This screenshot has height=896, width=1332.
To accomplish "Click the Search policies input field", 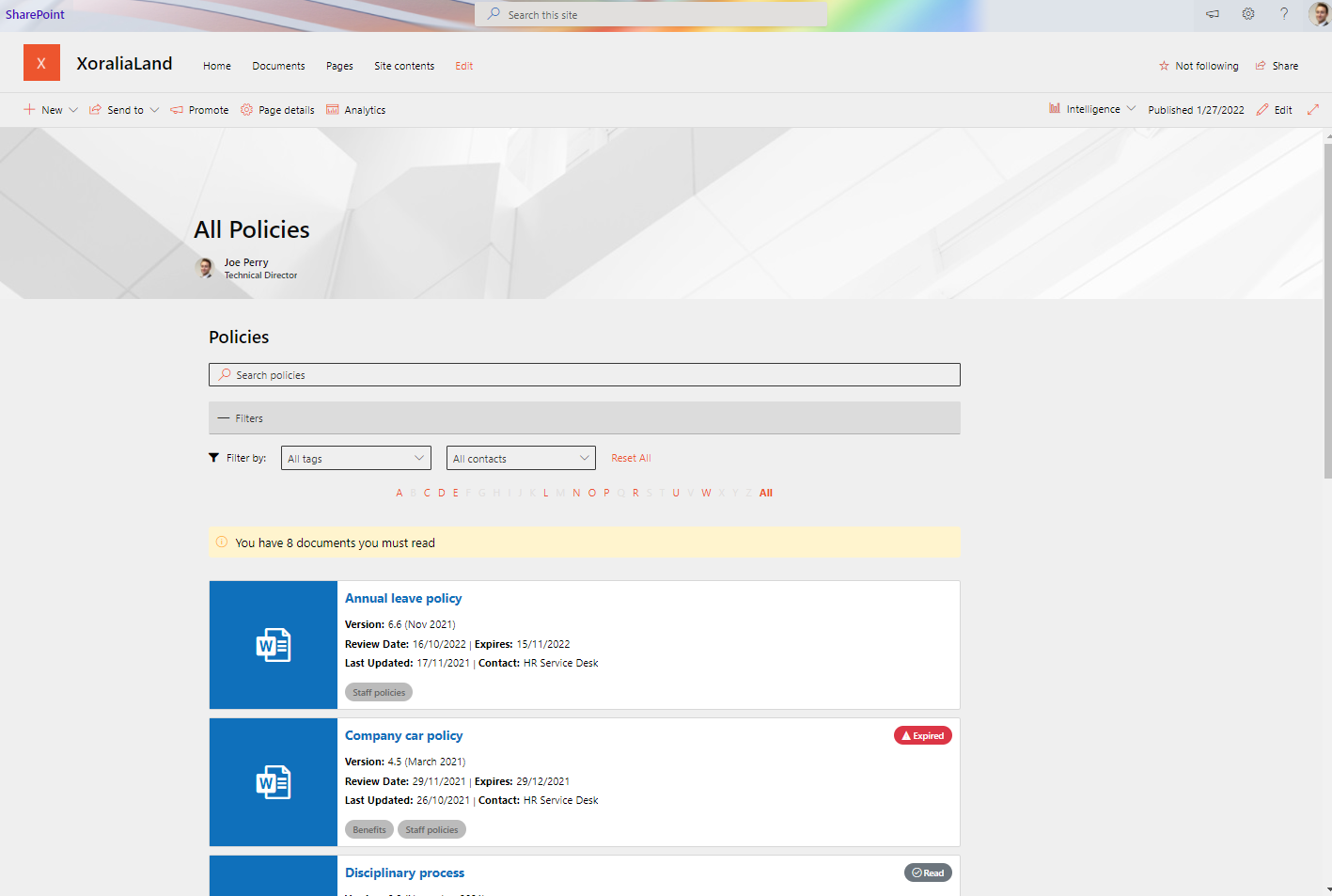I will 585,374.
